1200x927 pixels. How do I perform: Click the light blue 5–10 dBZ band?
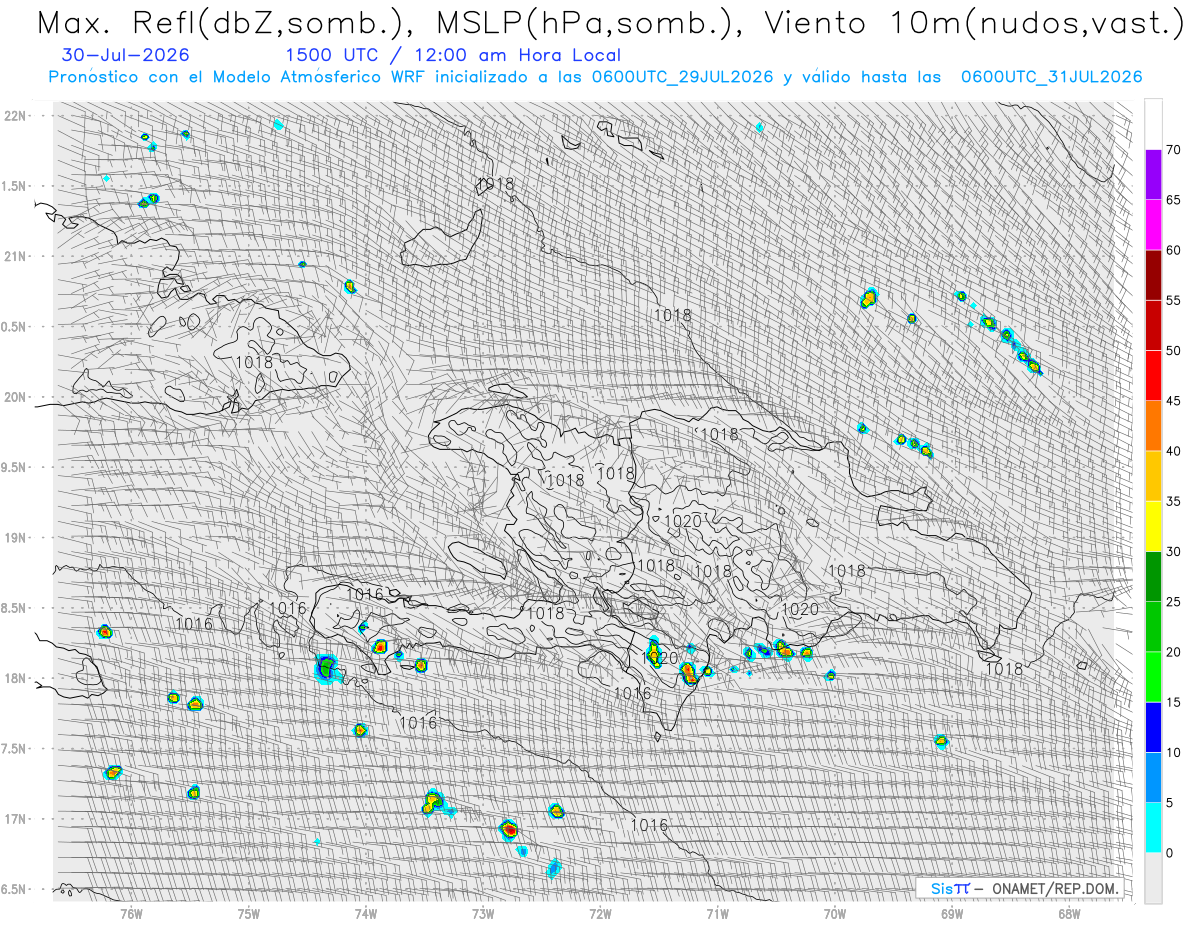coord(1153,777)
